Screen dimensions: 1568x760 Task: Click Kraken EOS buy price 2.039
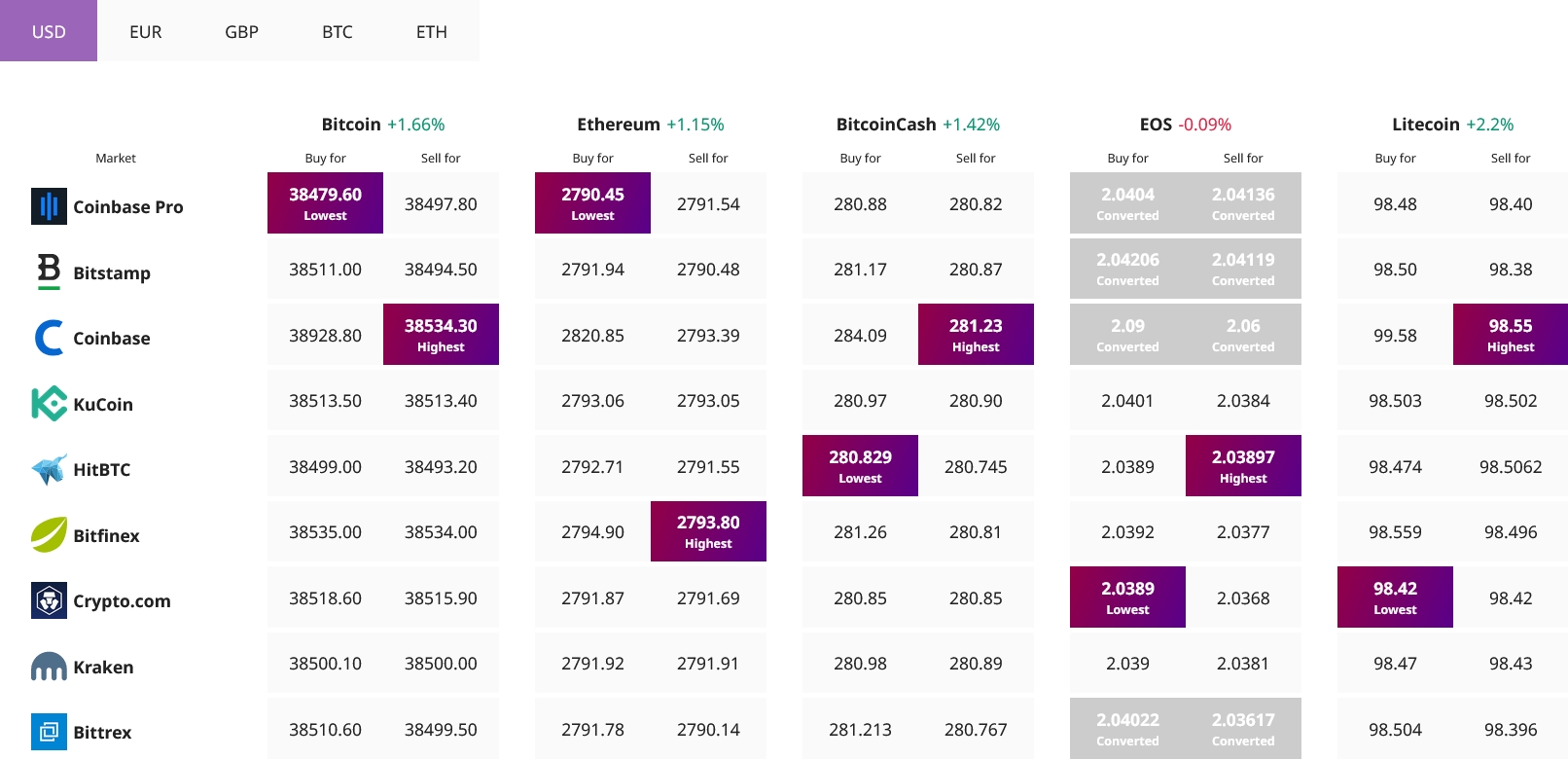(1127, 664)
